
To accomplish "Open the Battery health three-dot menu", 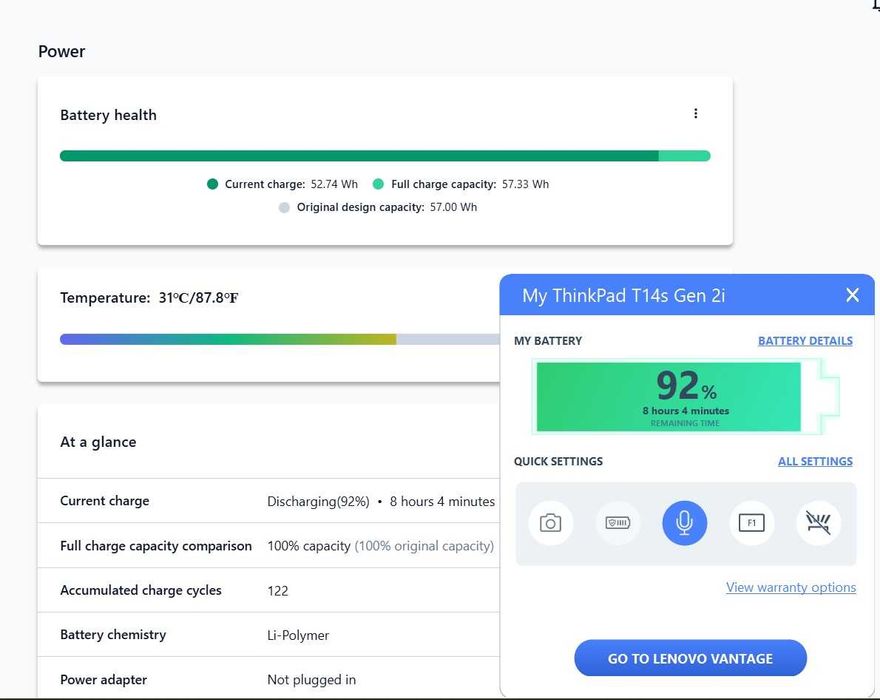I will click(x=695, y=113).
